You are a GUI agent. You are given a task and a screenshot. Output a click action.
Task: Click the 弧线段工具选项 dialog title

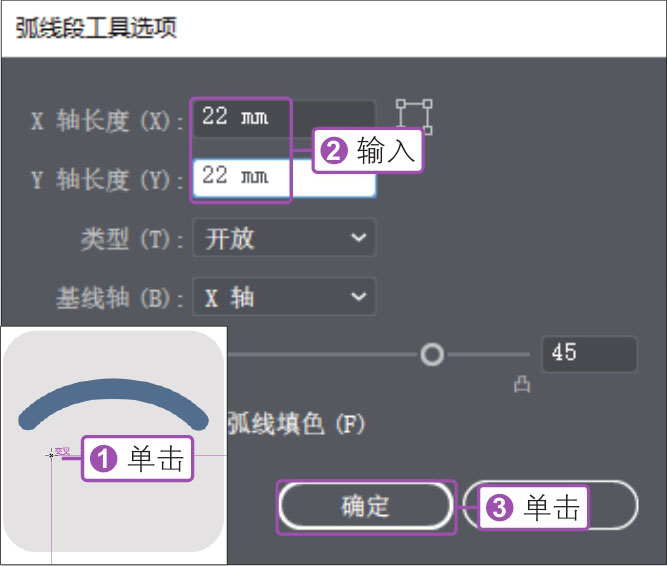click(96, 28)
